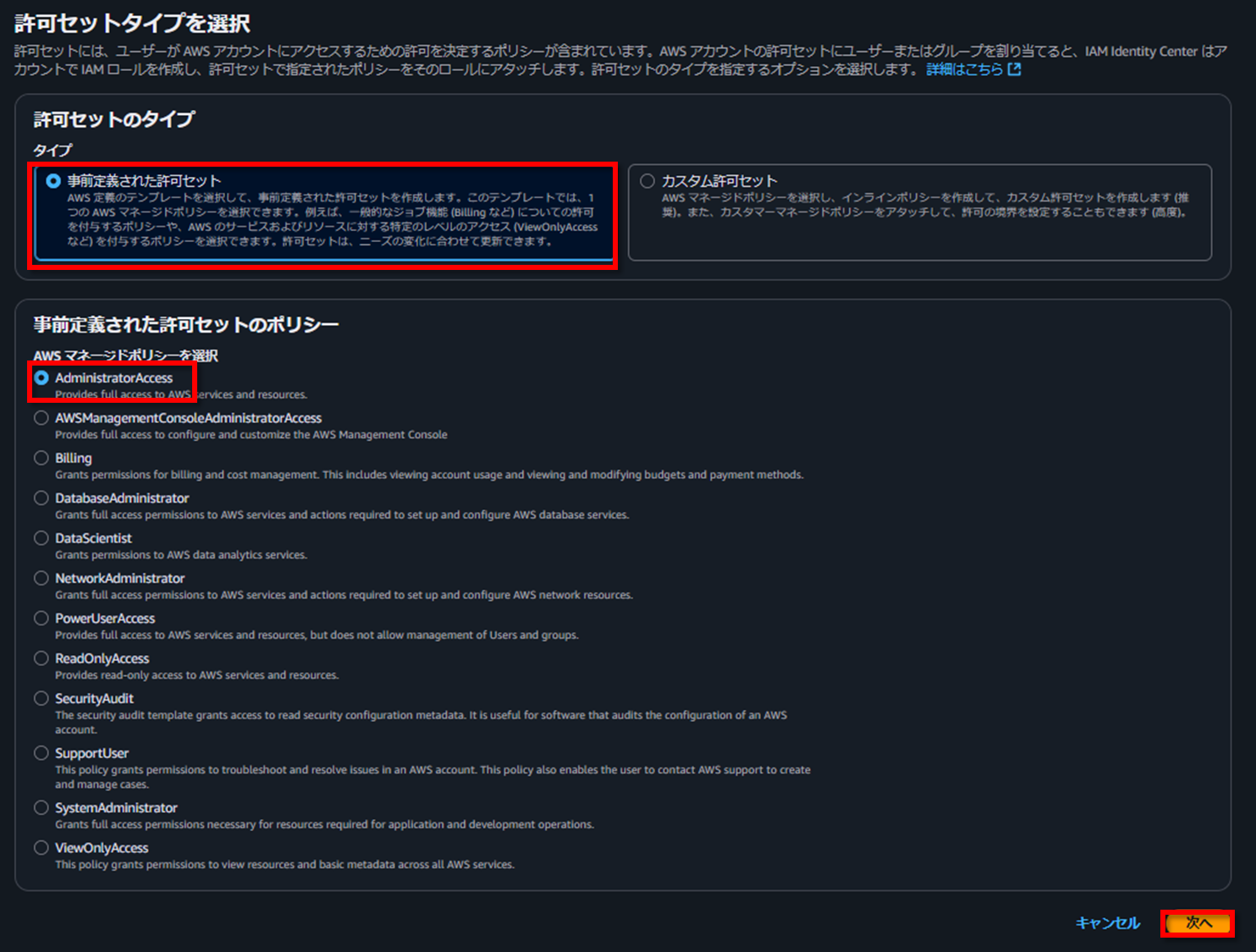Click the 許可セットタイプを選択 page heading
The width and height of the screenshot is (1256, 952).
tap(132, 24)
